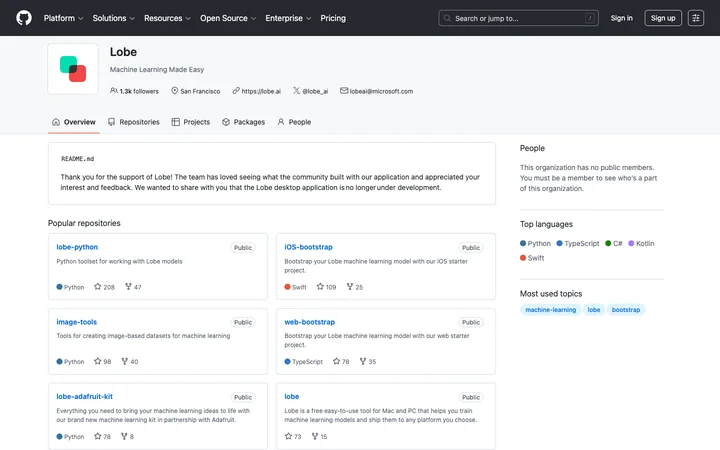Click the 'San Francisco' location text
The width and height of the screenshot is (720, 450).
pyautogui.click(x=200, y=91)
